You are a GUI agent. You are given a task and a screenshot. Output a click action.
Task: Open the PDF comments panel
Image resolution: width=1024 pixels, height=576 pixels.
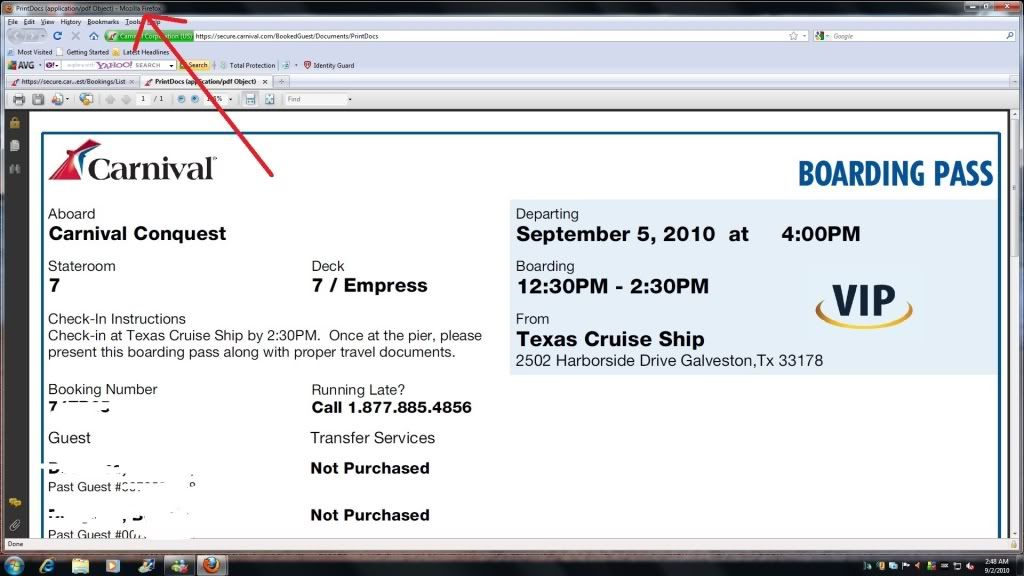click(15, 502)
